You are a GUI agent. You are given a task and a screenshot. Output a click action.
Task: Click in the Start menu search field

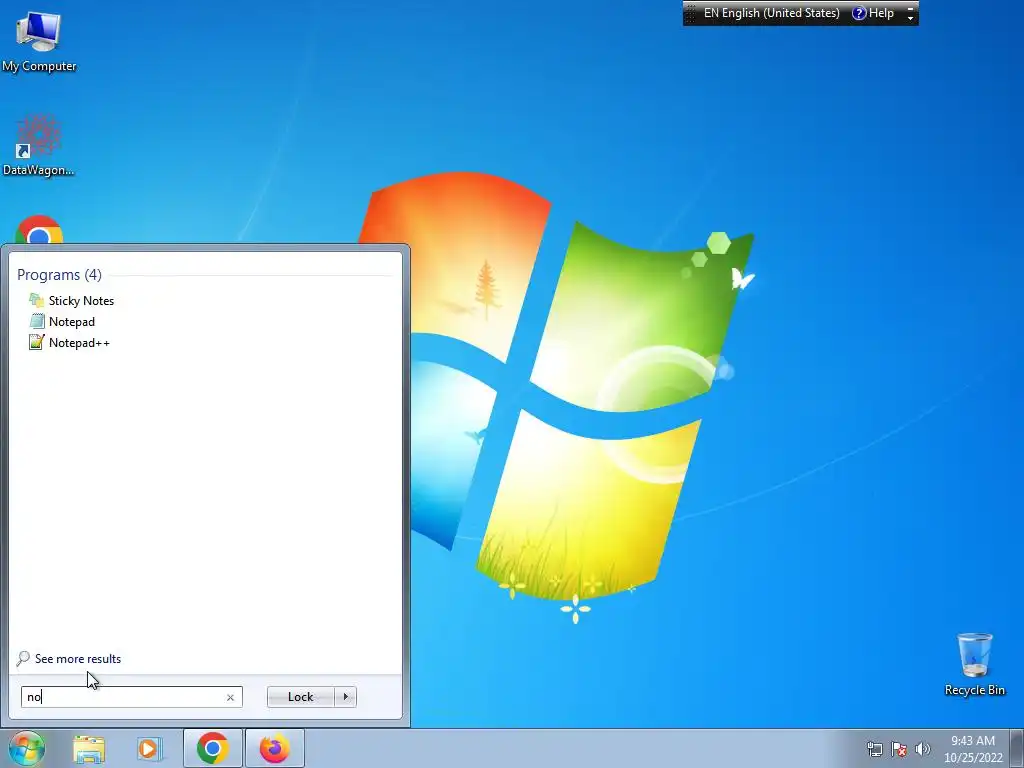131,697
